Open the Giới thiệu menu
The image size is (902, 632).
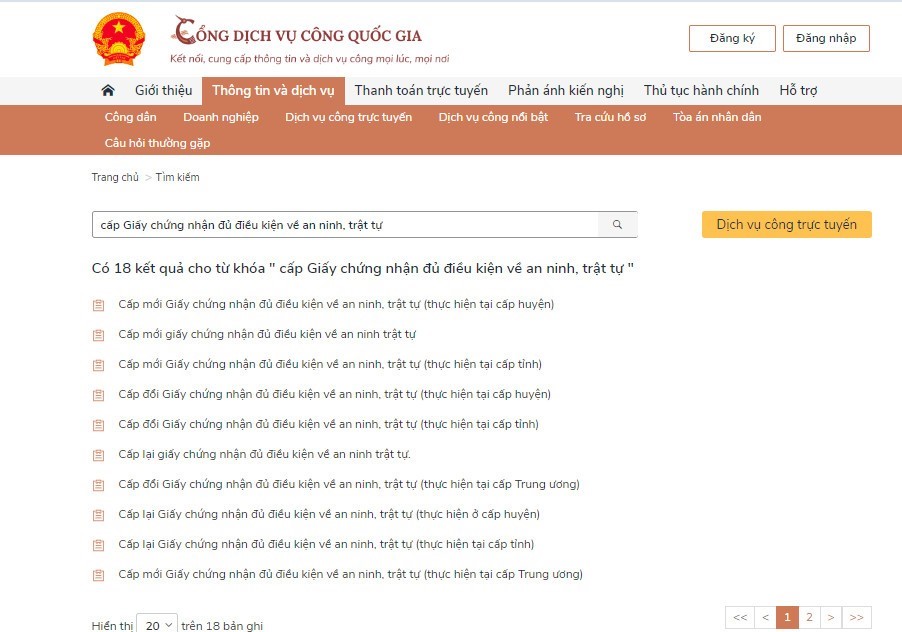pyautogui.click(x=163, y=90)
